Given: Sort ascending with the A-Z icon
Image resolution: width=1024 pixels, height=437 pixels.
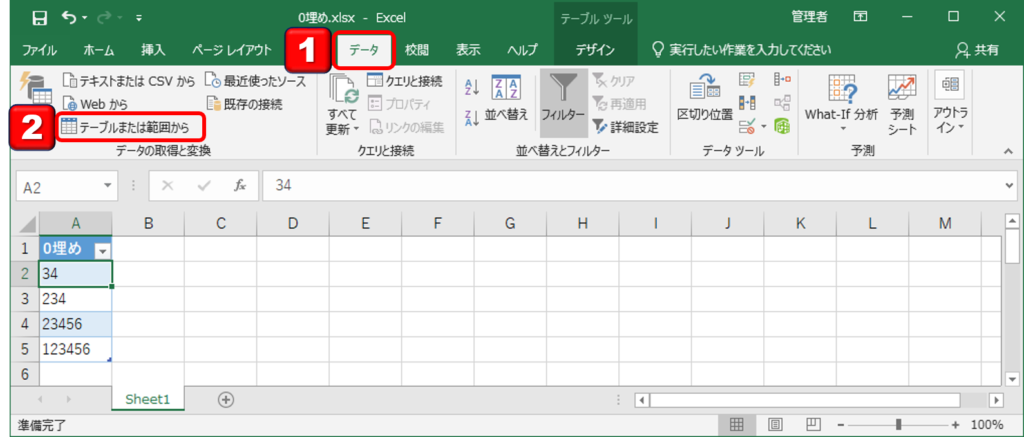Looking at the screenshot, I should [472, 86].
